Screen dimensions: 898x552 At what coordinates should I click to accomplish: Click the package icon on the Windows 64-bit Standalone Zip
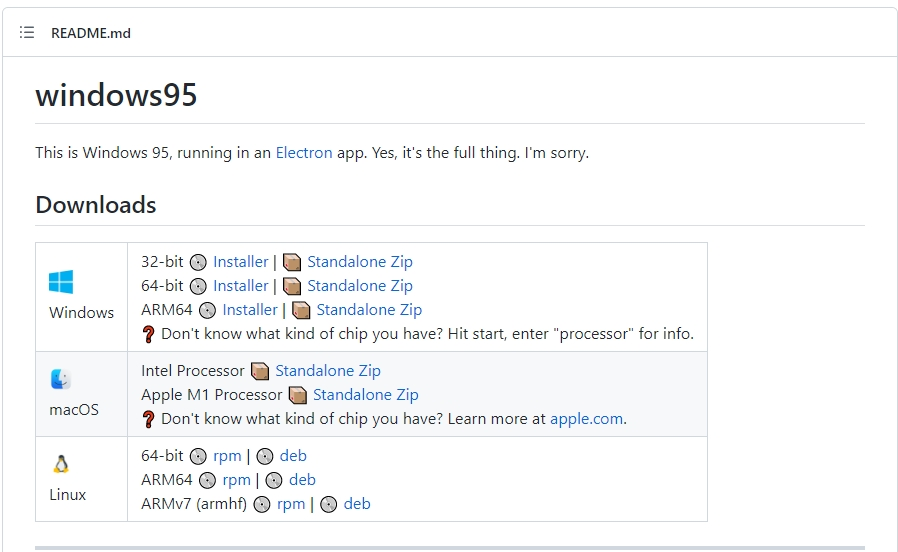tap(292, 286)
